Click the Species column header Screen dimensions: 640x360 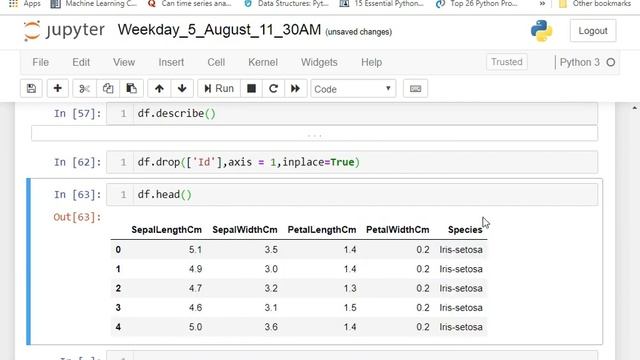(x=465, y=230)
